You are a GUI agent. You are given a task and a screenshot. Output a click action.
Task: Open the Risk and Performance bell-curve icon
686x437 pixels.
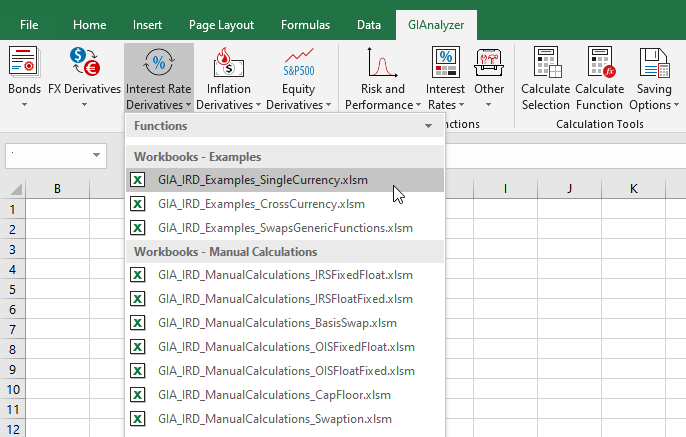(x=382, y=62)
